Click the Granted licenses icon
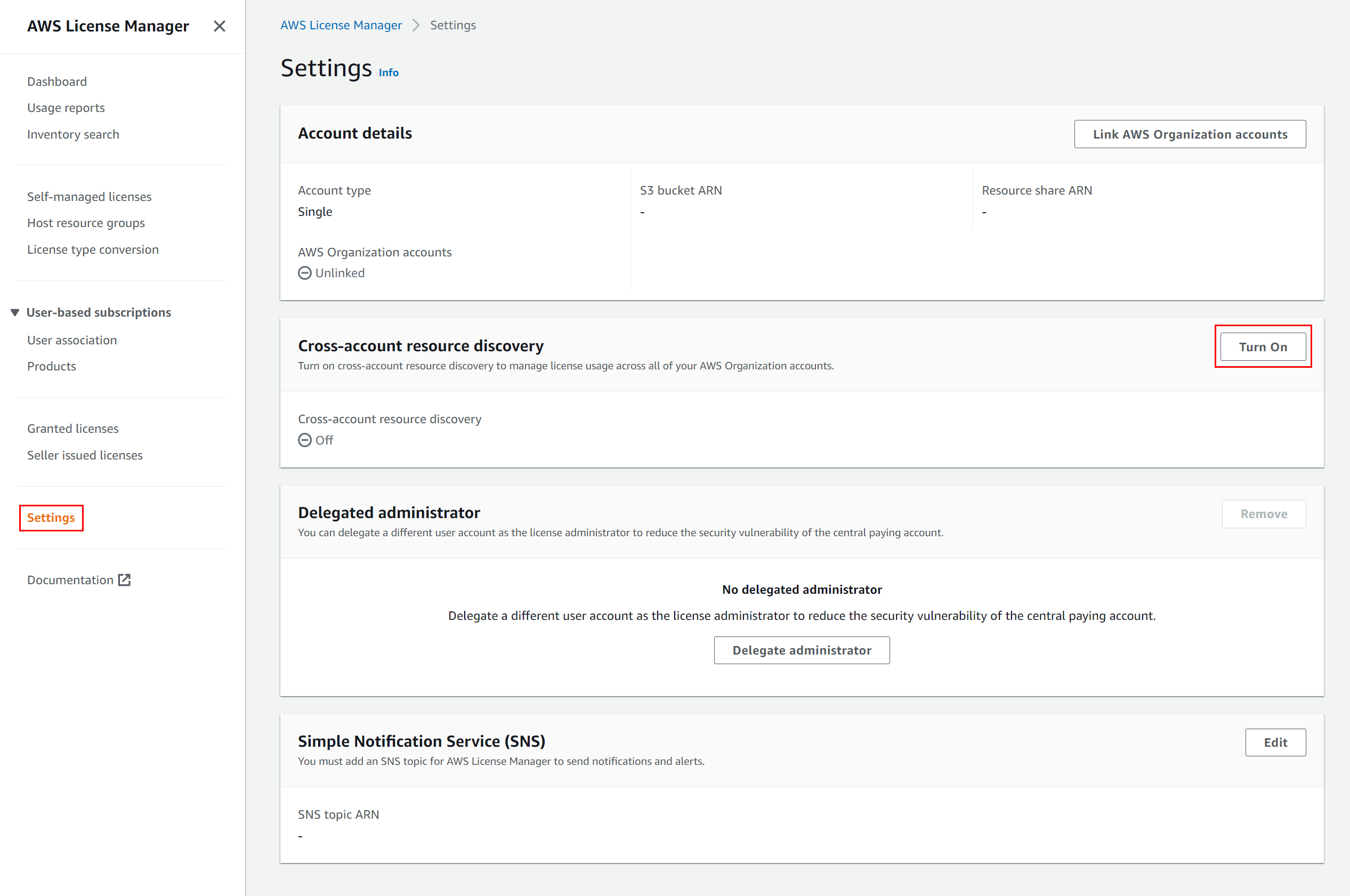 pos(72,428)
